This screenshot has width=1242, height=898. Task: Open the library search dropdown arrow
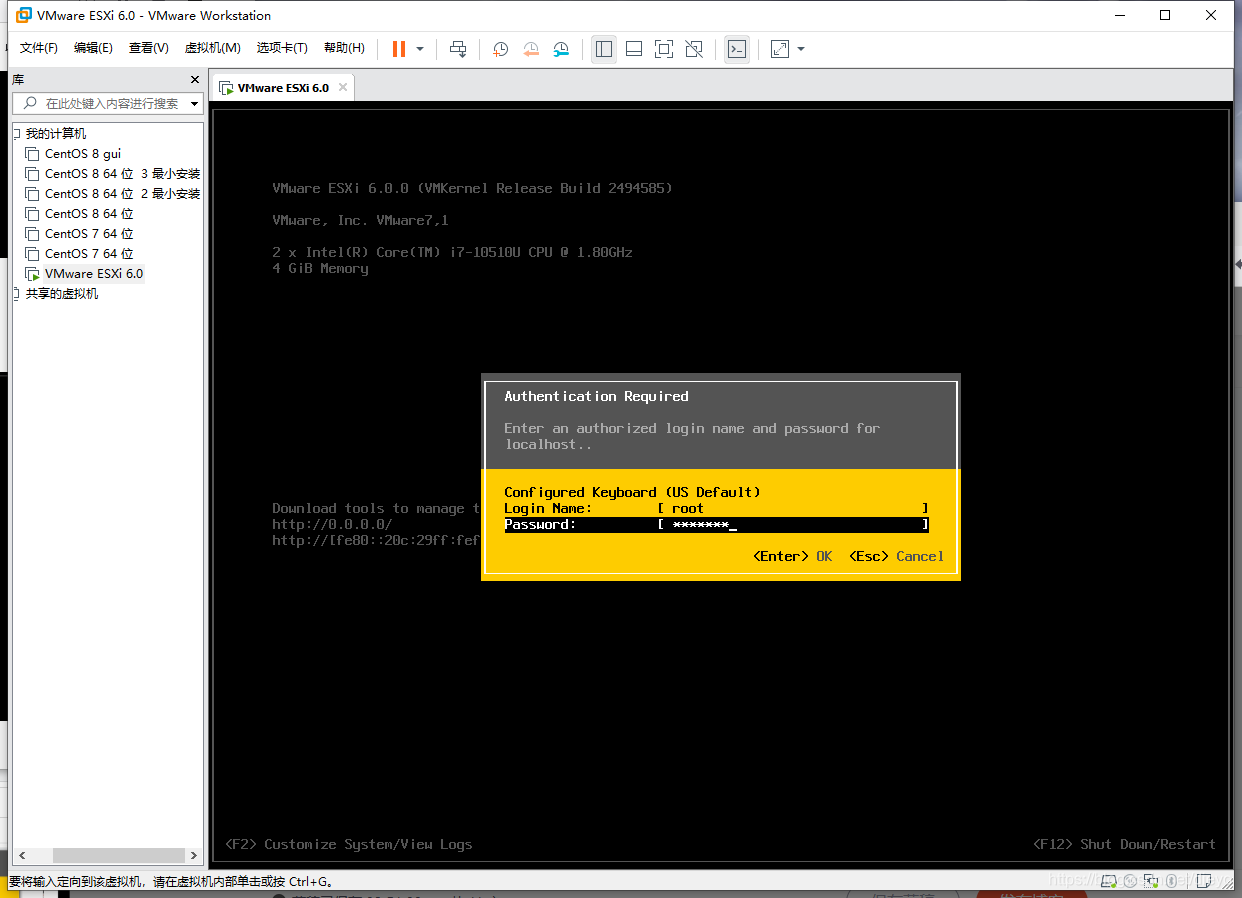pyautogui.click(x=194, y=103)
